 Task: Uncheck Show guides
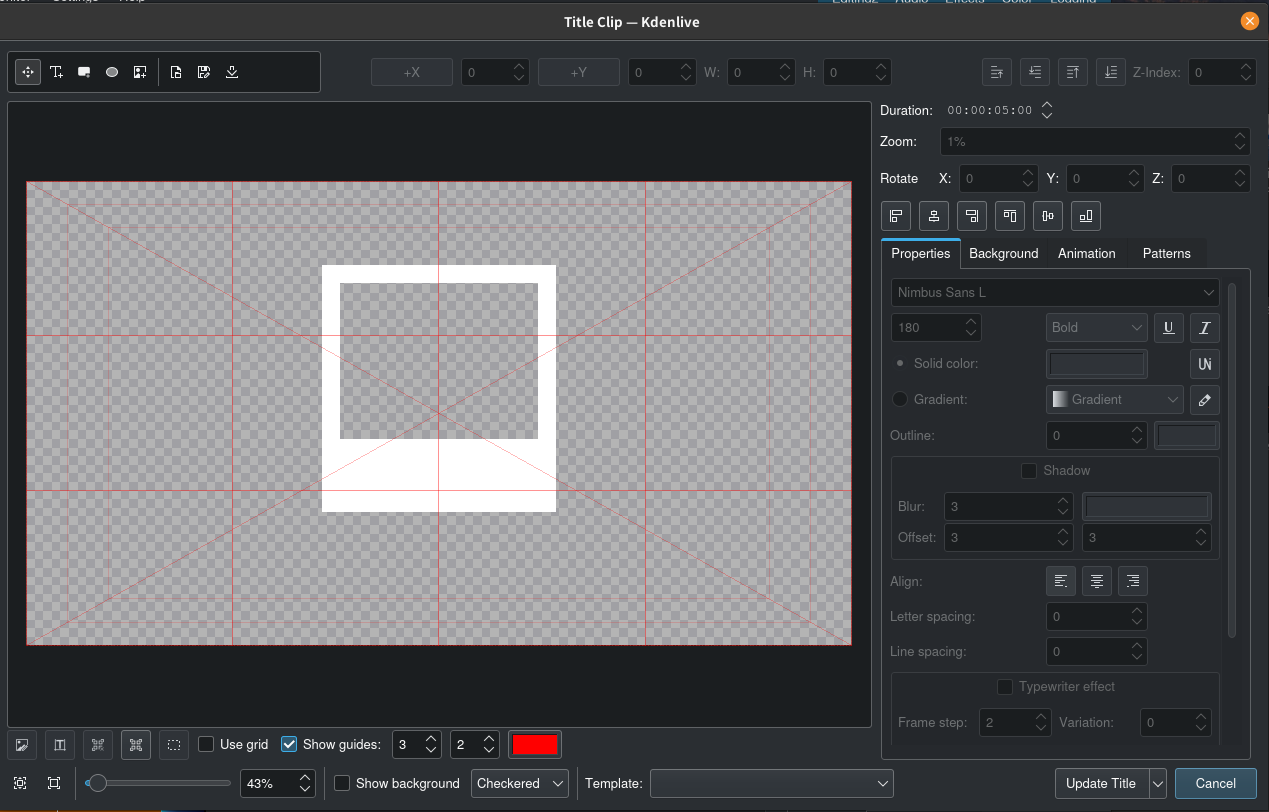point(289,744)
